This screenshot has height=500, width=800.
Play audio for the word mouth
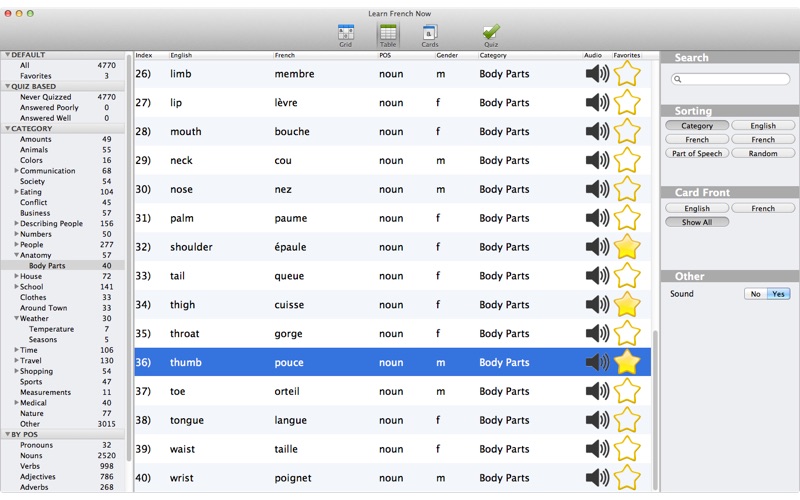(x=597, y=131)
